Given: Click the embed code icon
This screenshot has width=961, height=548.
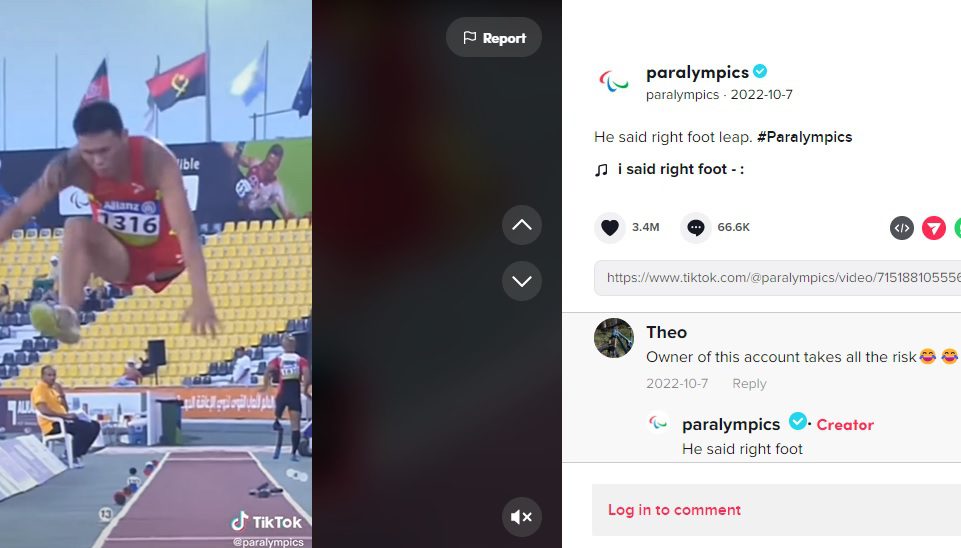Looking at the screenshot, I should tap(902, 228).
